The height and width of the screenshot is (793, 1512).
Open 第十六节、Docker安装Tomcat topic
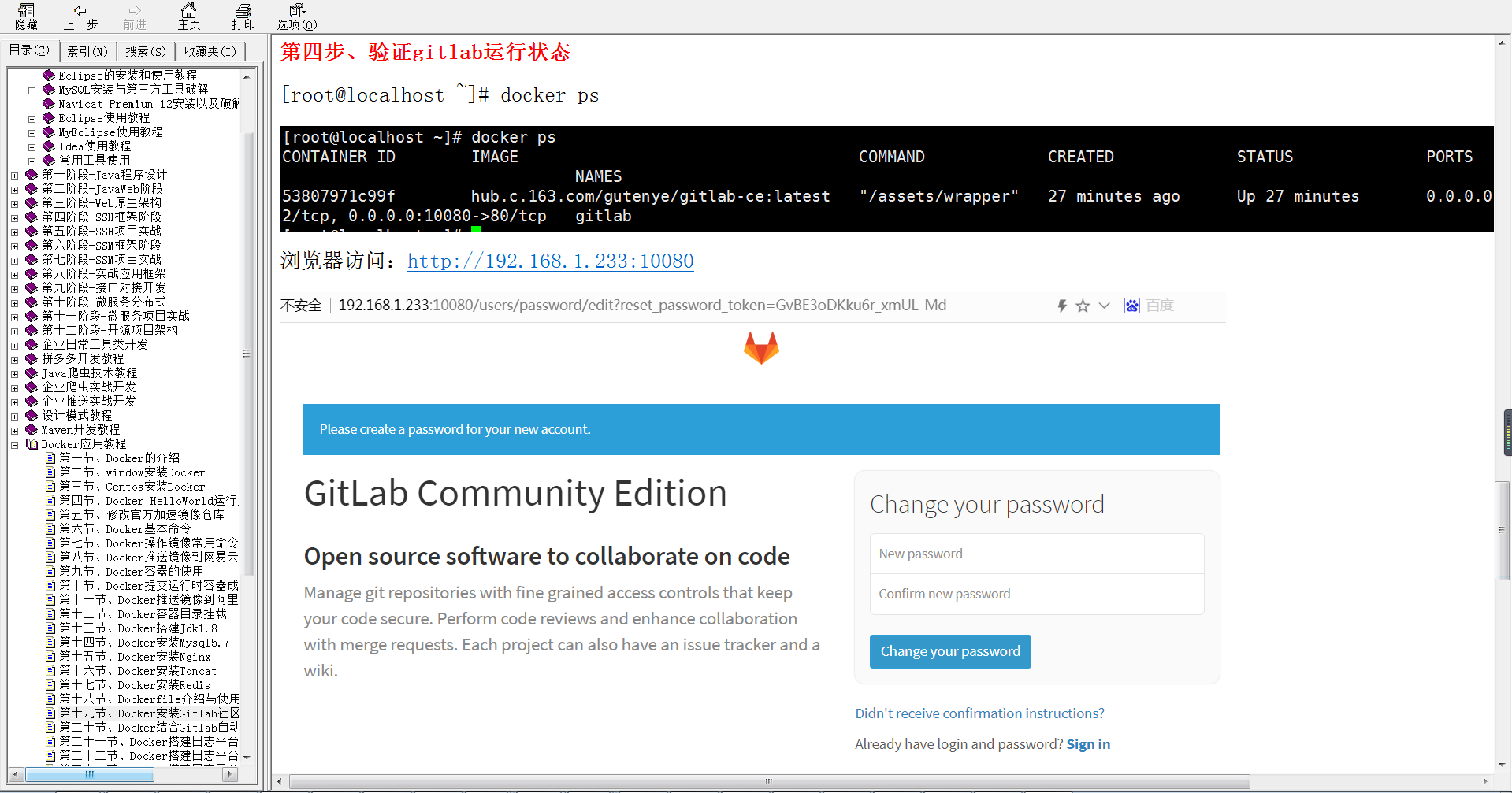(138, 671)
